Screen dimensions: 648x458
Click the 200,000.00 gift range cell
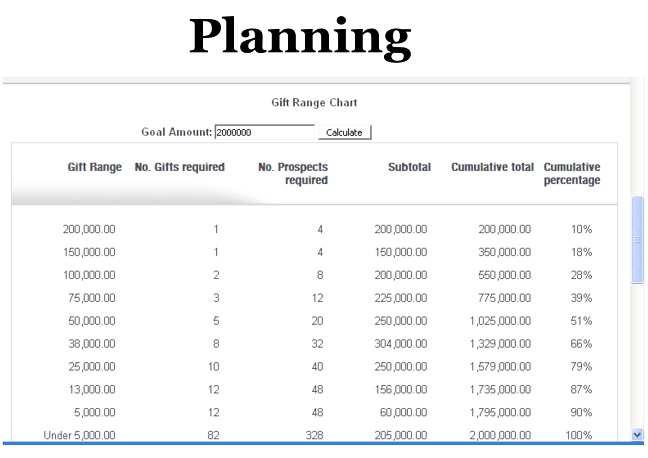(88, 229)
